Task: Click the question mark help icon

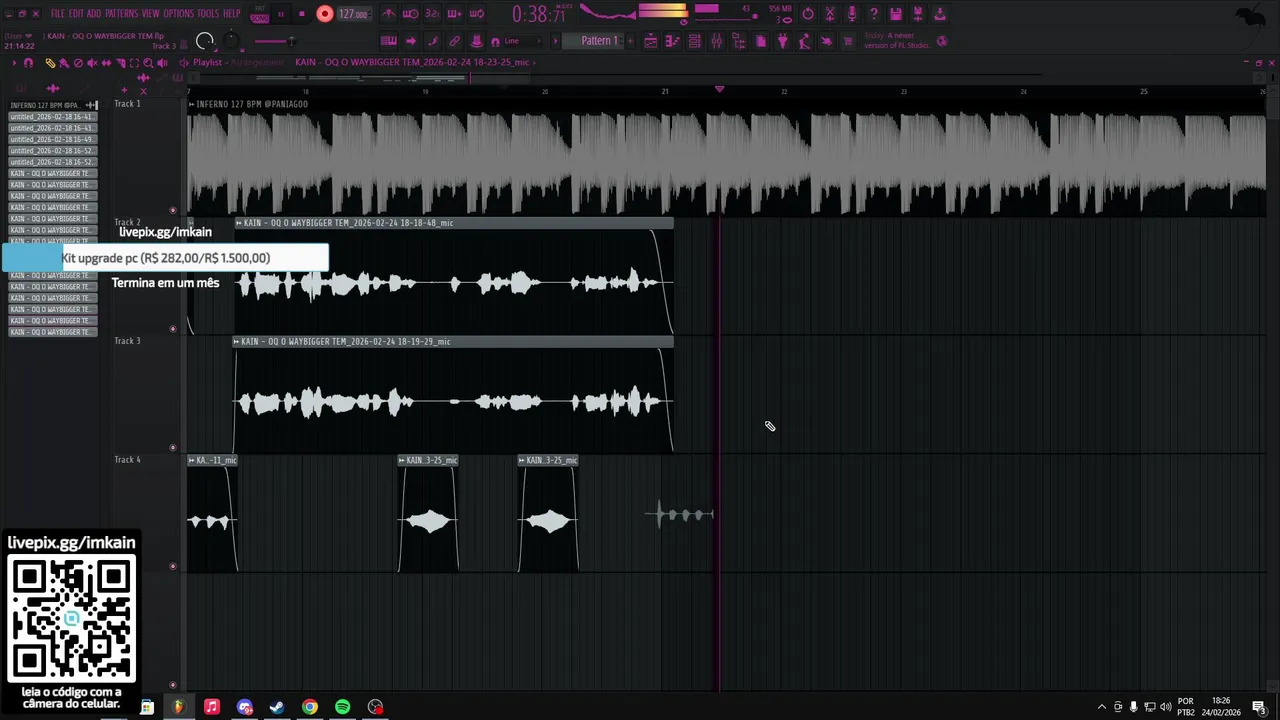Action: tap(874, 14)
